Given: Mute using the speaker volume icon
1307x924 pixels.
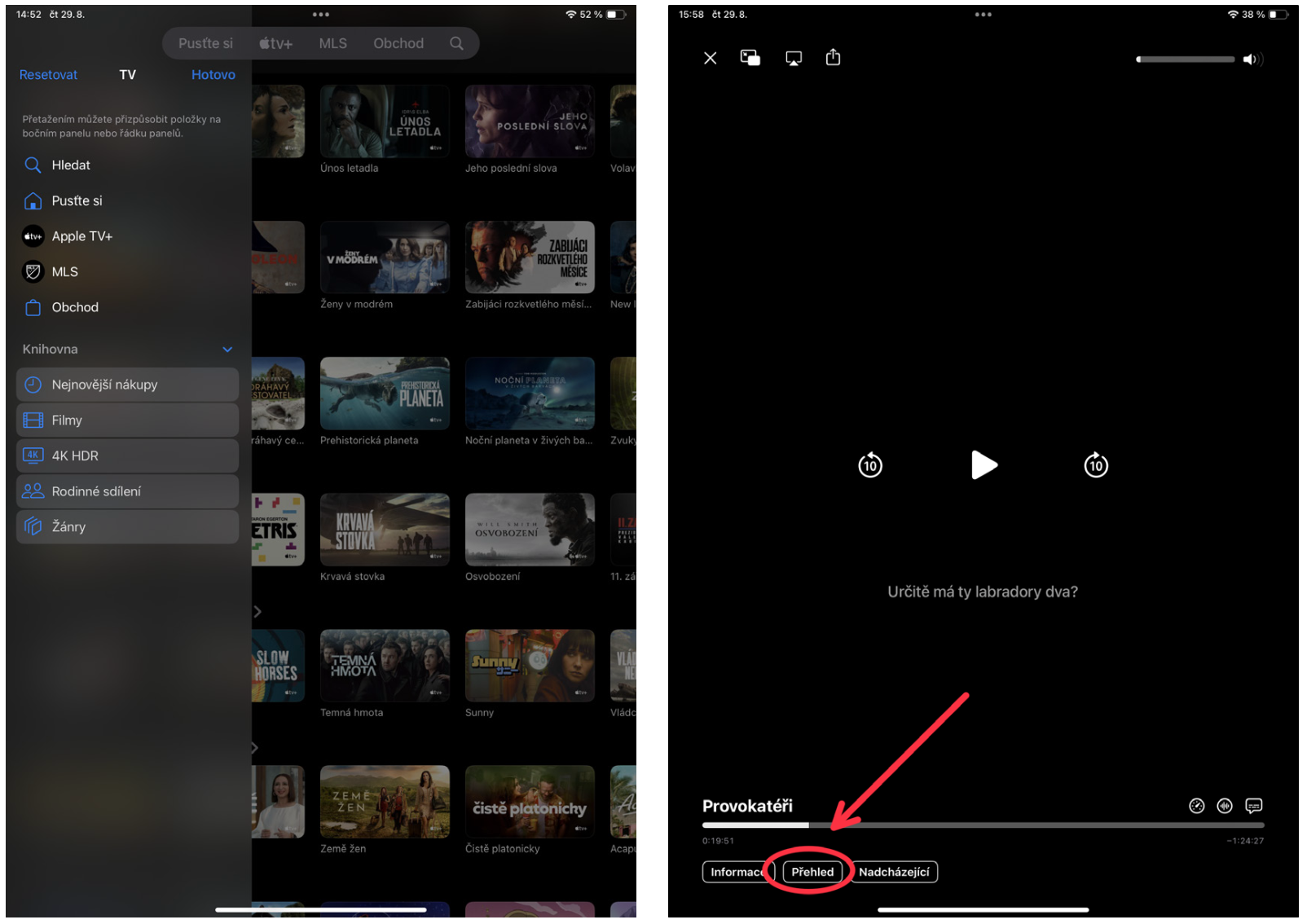Looking at the screenshot, I should (x=1251, y=59).
